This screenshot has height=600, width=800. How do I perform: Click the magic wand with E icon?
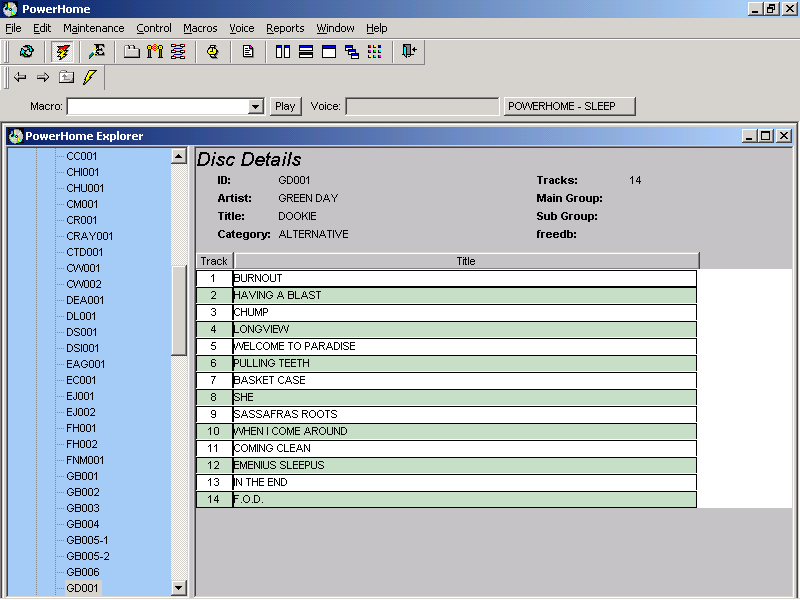(97, 52)
